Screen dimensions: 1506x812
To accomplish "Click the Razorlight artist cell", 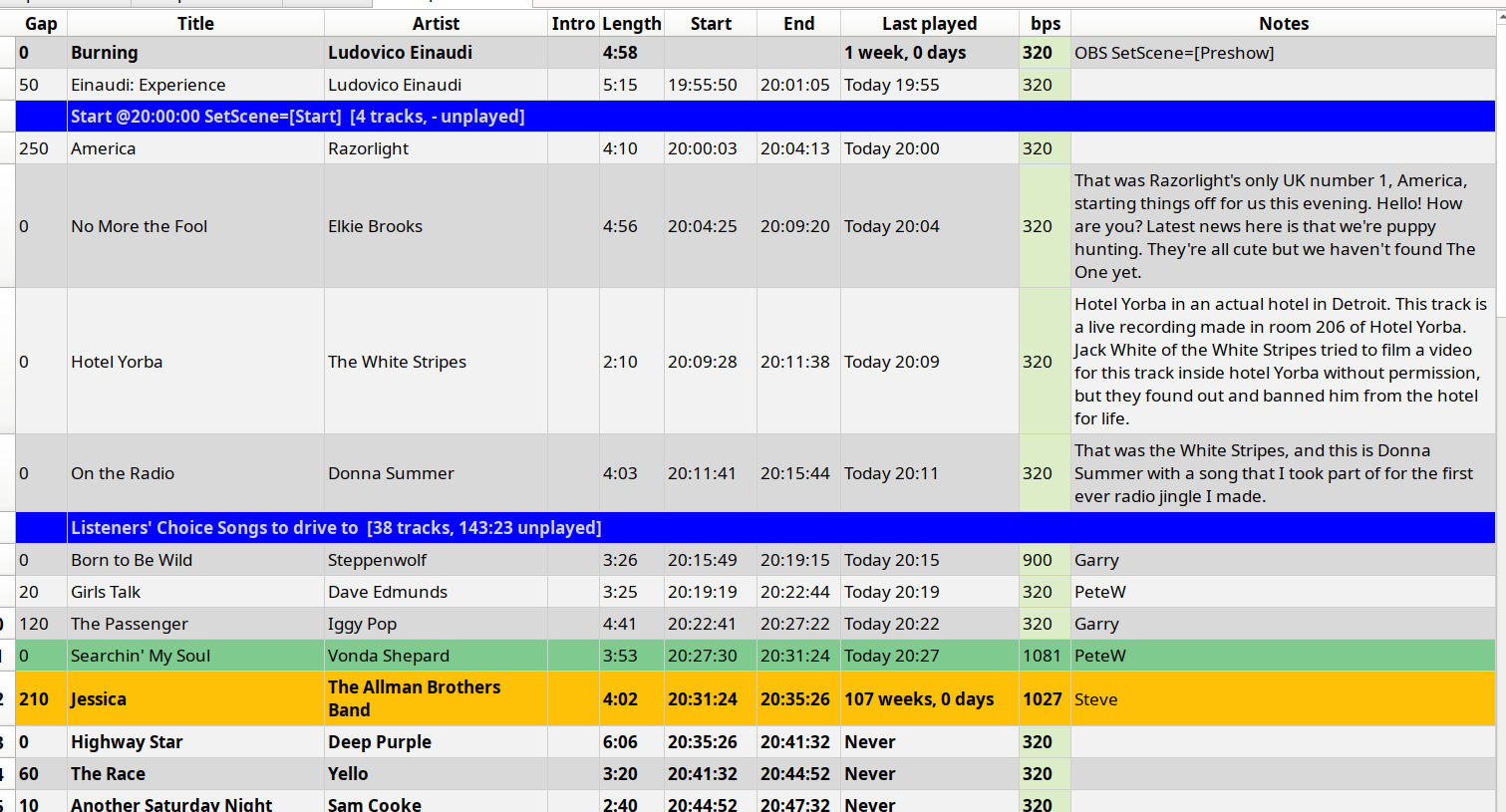I will [x=369, y=148].
